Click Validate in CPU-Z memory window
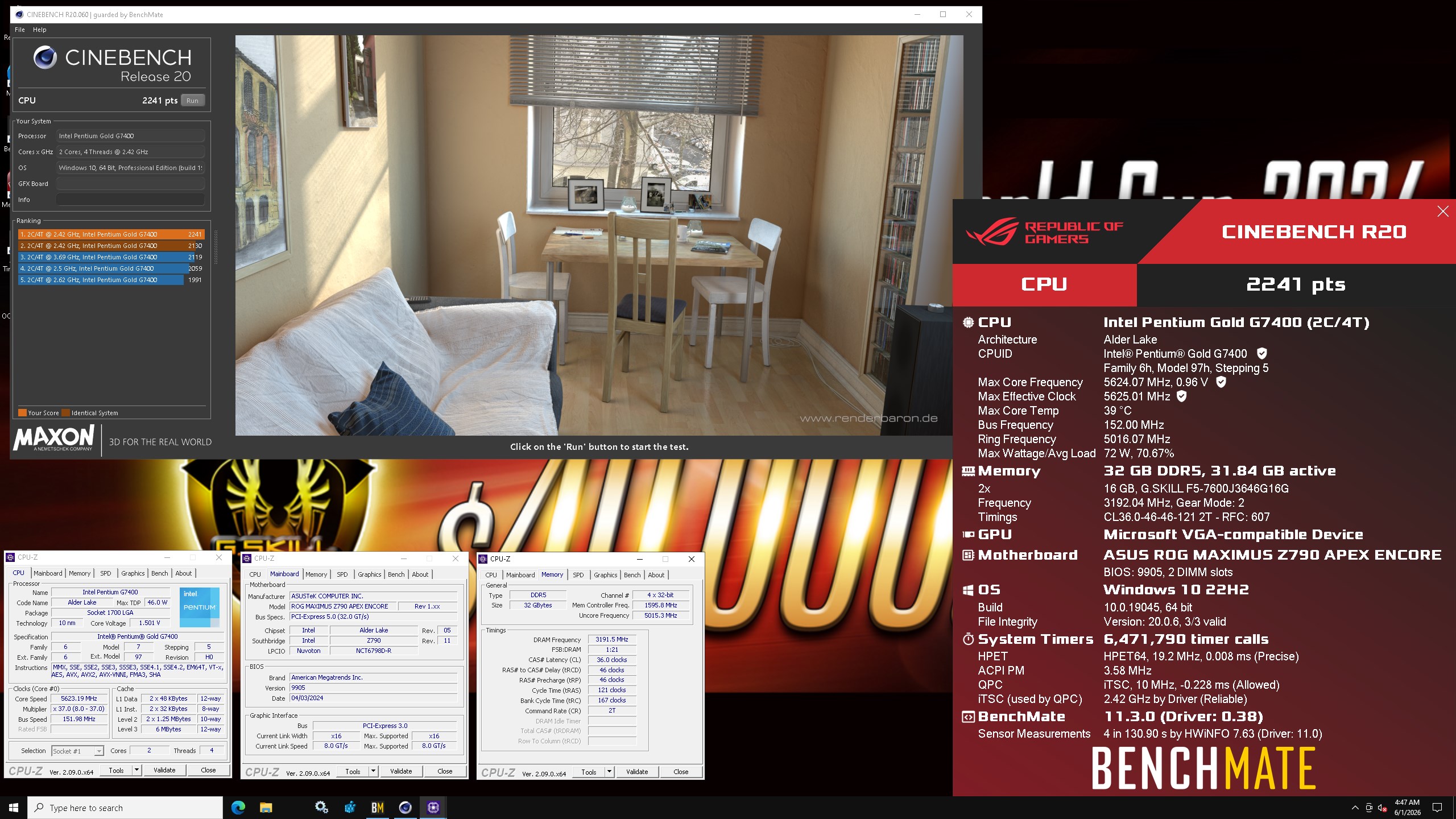Viewport: 1456px width, 819px height. coord(637,772)
